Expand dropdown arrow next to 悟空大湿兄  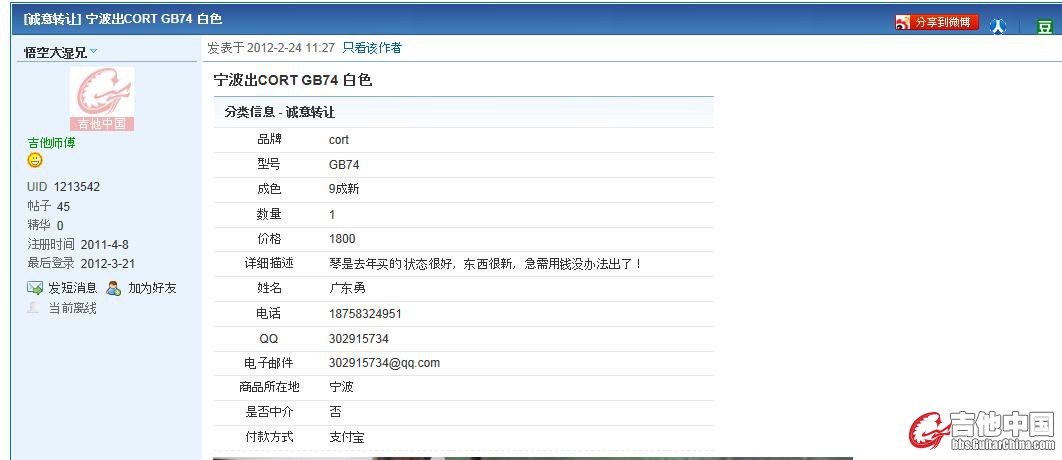pyautogui.click(x=93, y=51)
